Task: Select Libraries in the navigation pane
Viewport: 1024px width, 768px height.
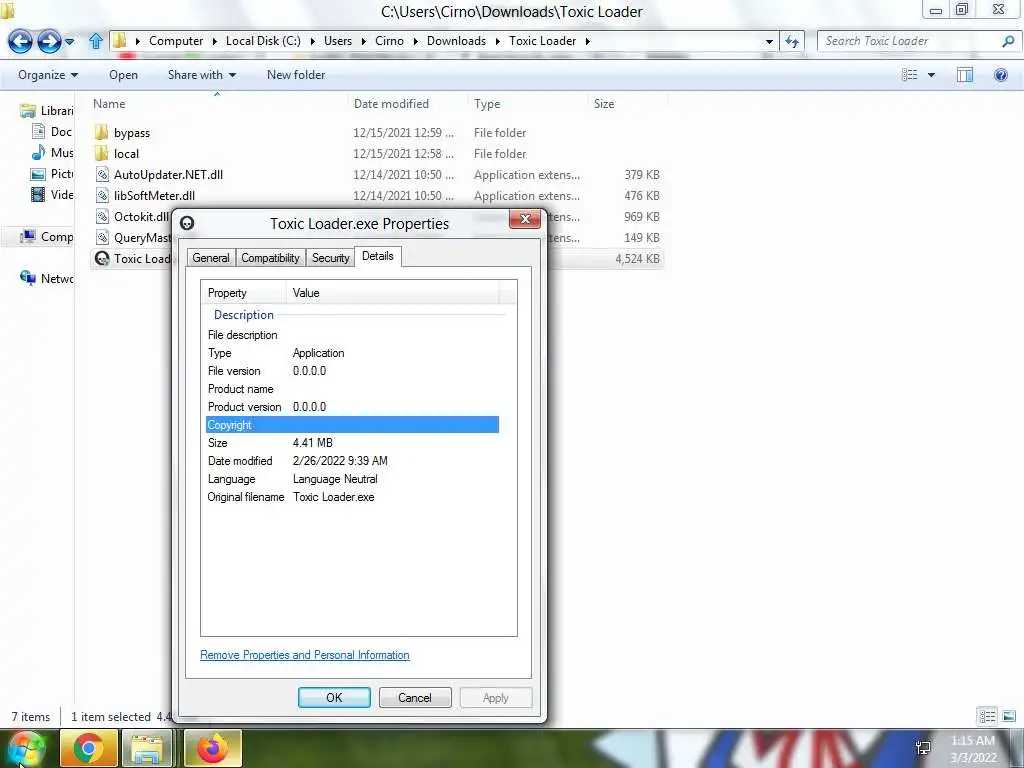Action: coord(46,111)
